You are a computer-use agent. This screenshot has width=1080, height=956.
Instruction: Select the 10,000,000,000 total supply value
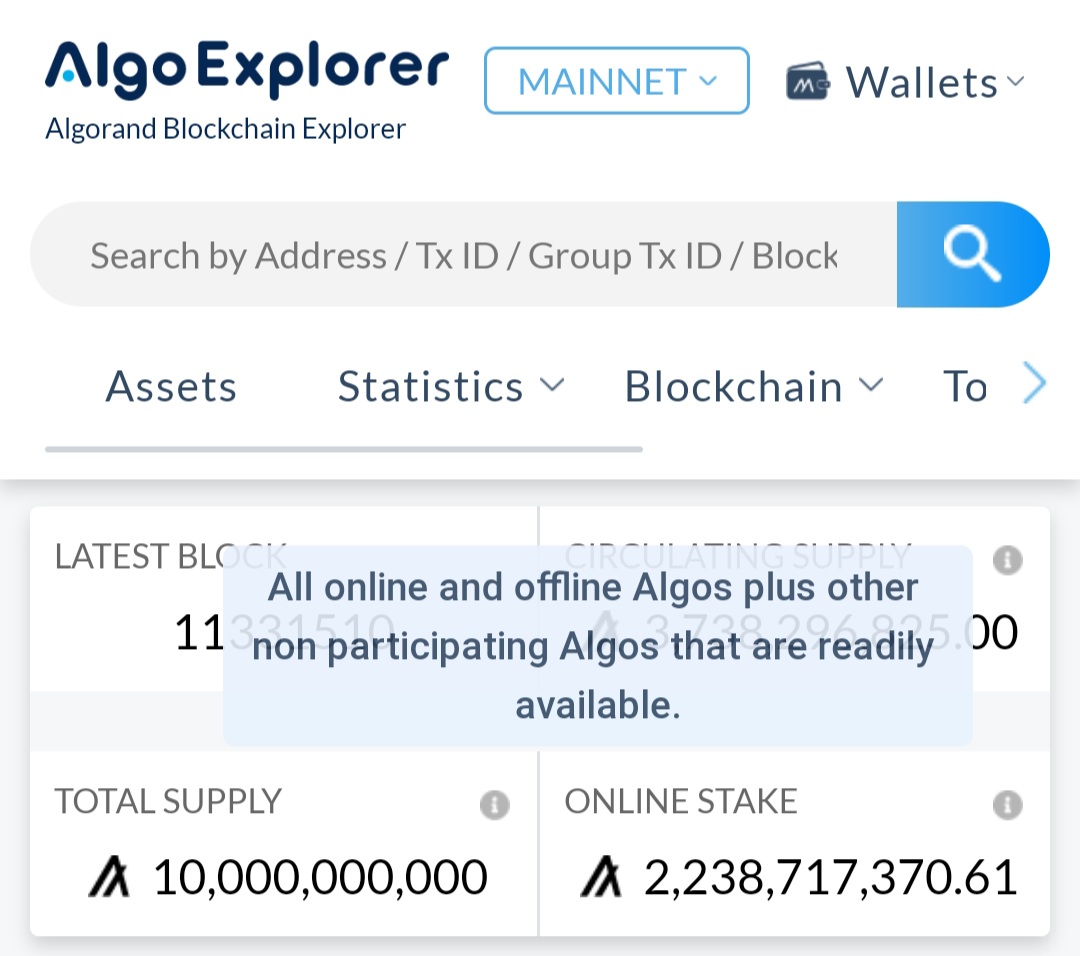320,877
